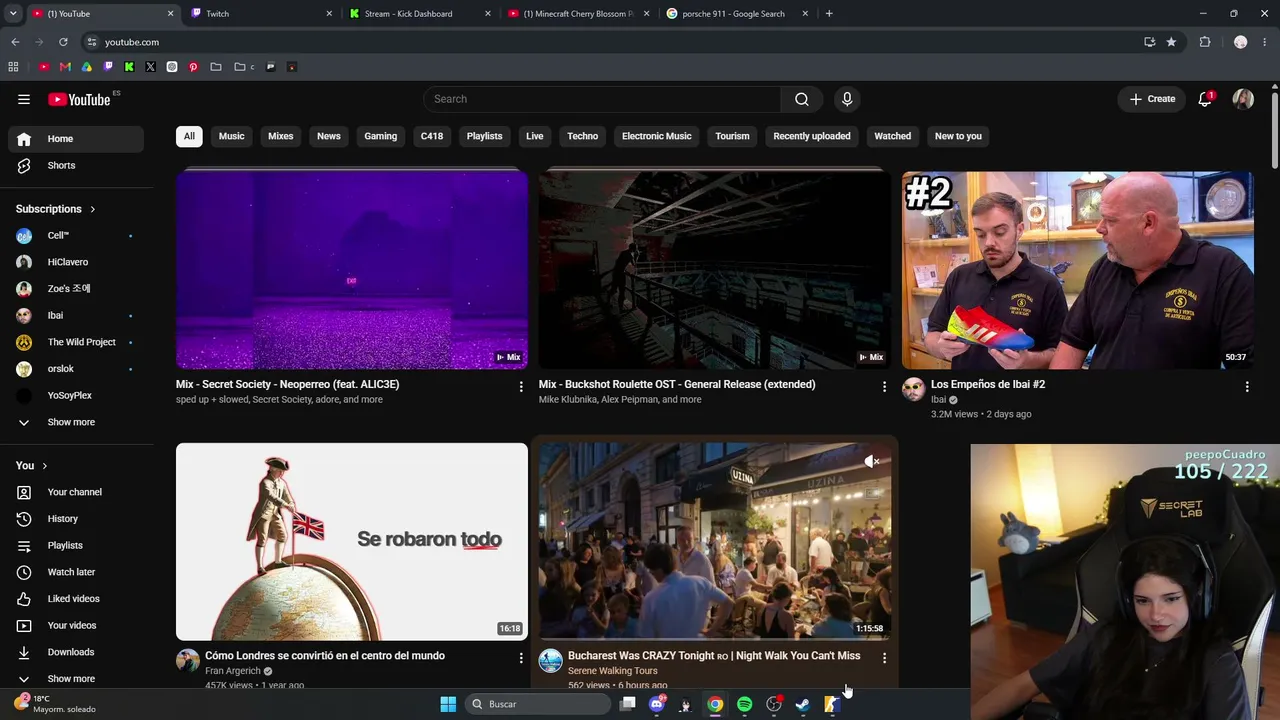Select the Live filter chip
The height and width of the screenshot is (720, 1280).
point(535,136)
